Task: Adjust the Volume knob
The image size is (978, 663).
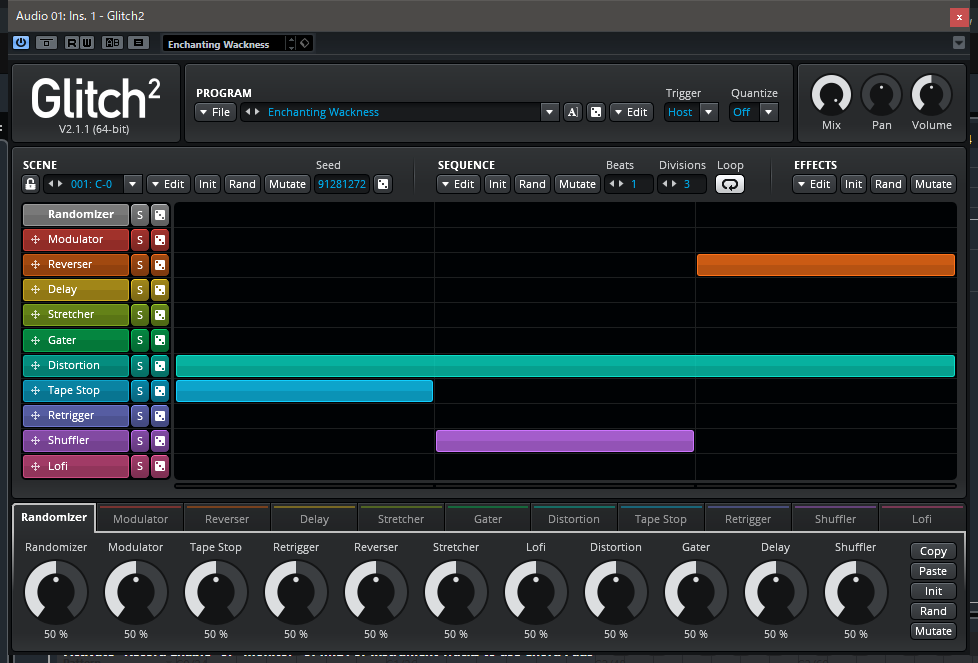Action: (931, 96)
